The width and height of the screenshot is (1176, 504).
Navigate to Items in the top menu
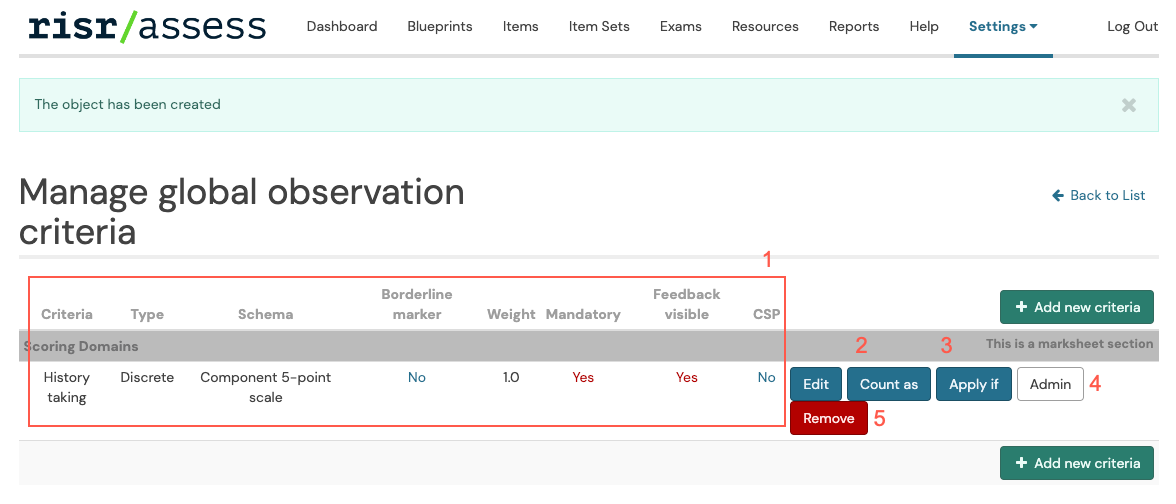click(x=520, y=27)
